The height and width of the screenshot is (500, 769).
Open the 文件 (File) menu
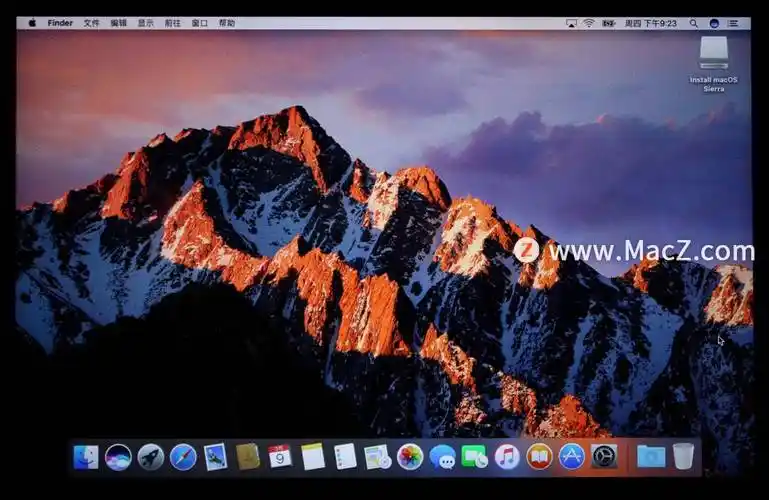point(91,23)
